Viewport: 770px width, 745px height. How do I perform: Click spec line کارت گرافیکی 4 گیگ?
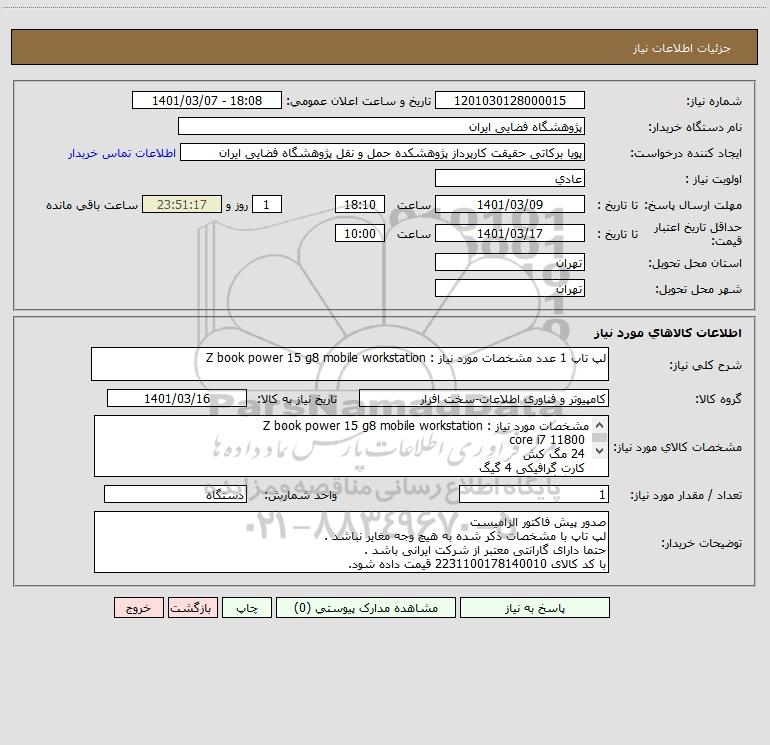[x=532, y=468]
